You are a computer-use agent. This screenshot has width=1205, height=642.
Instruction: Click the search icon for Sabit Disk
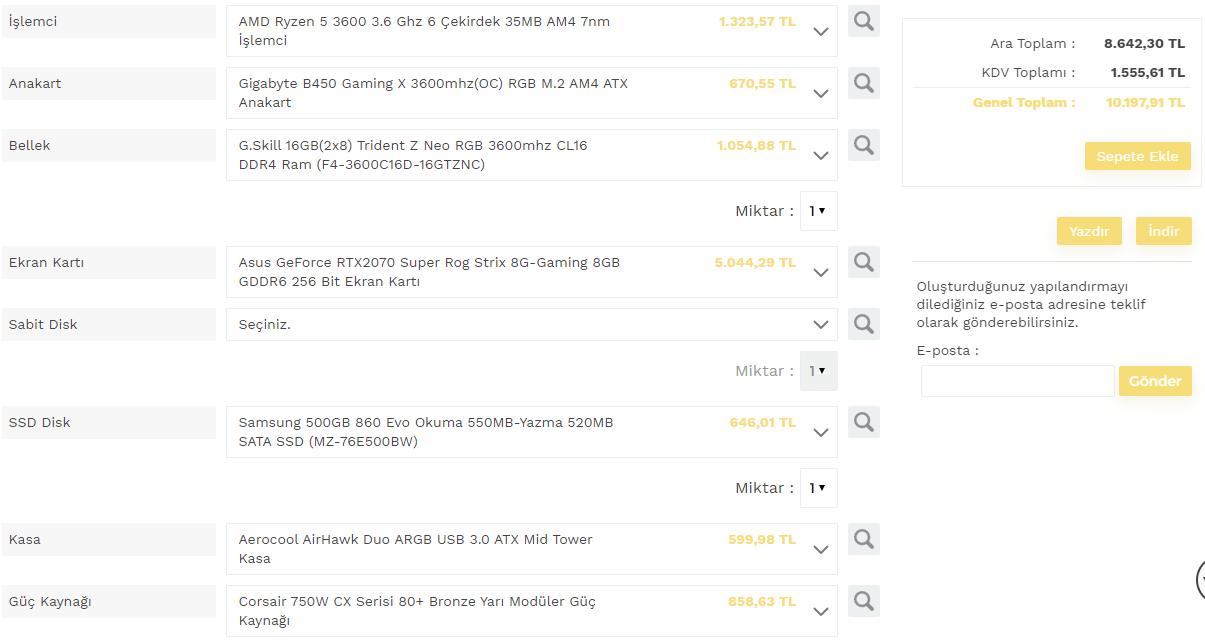point(864,324)
